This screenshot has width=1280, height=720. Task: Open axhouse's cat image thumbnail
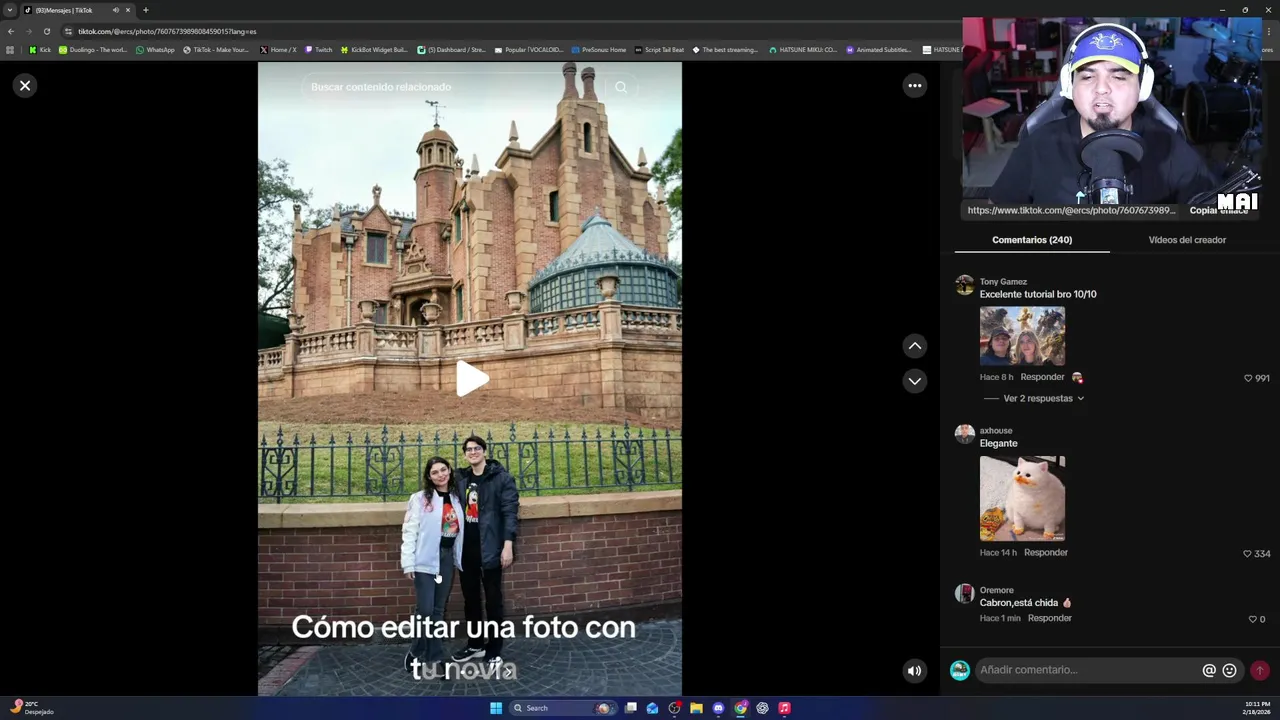point(1022,498)
